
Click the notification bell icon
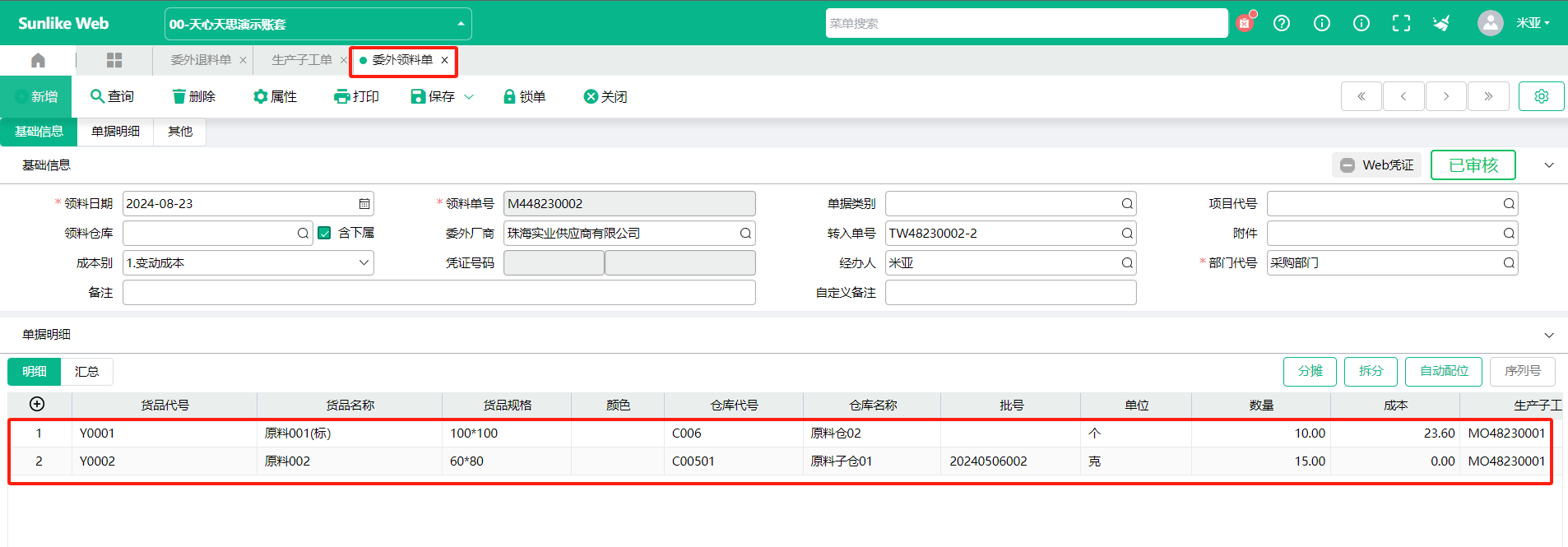[1245, 23]
